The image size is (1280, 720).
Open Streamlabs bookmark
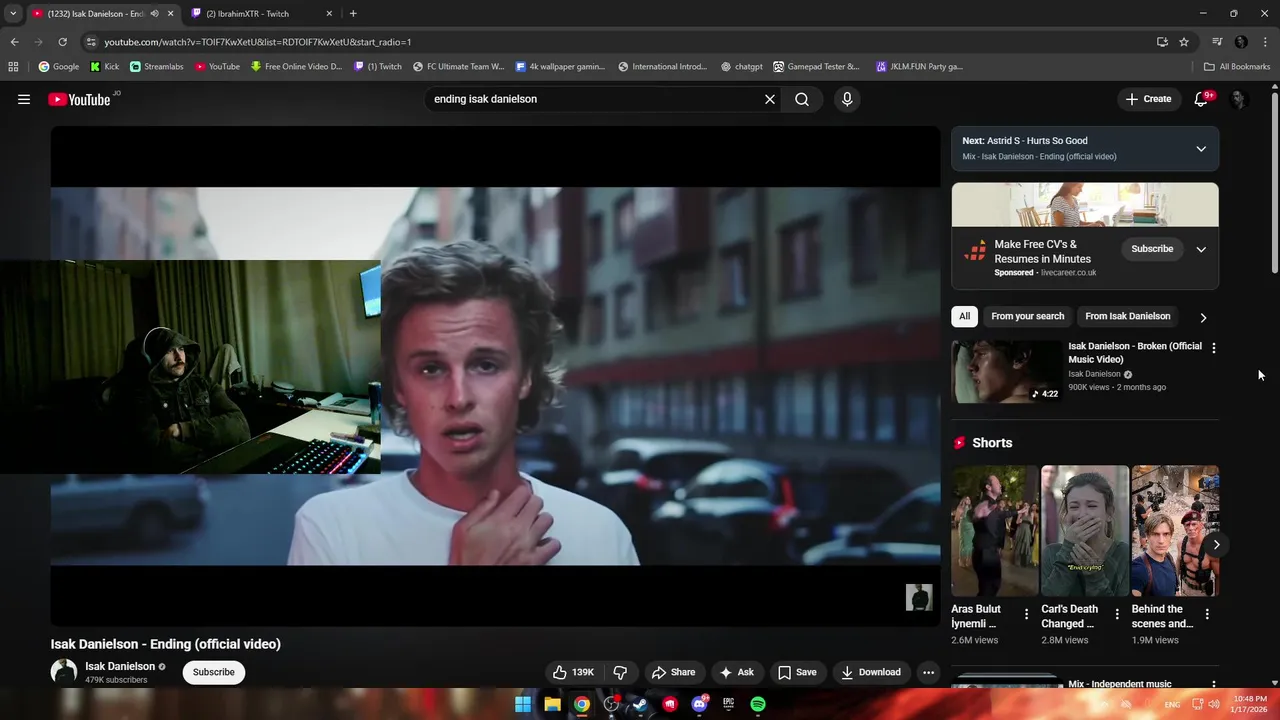pyautogui.click(x=157, y=67)
